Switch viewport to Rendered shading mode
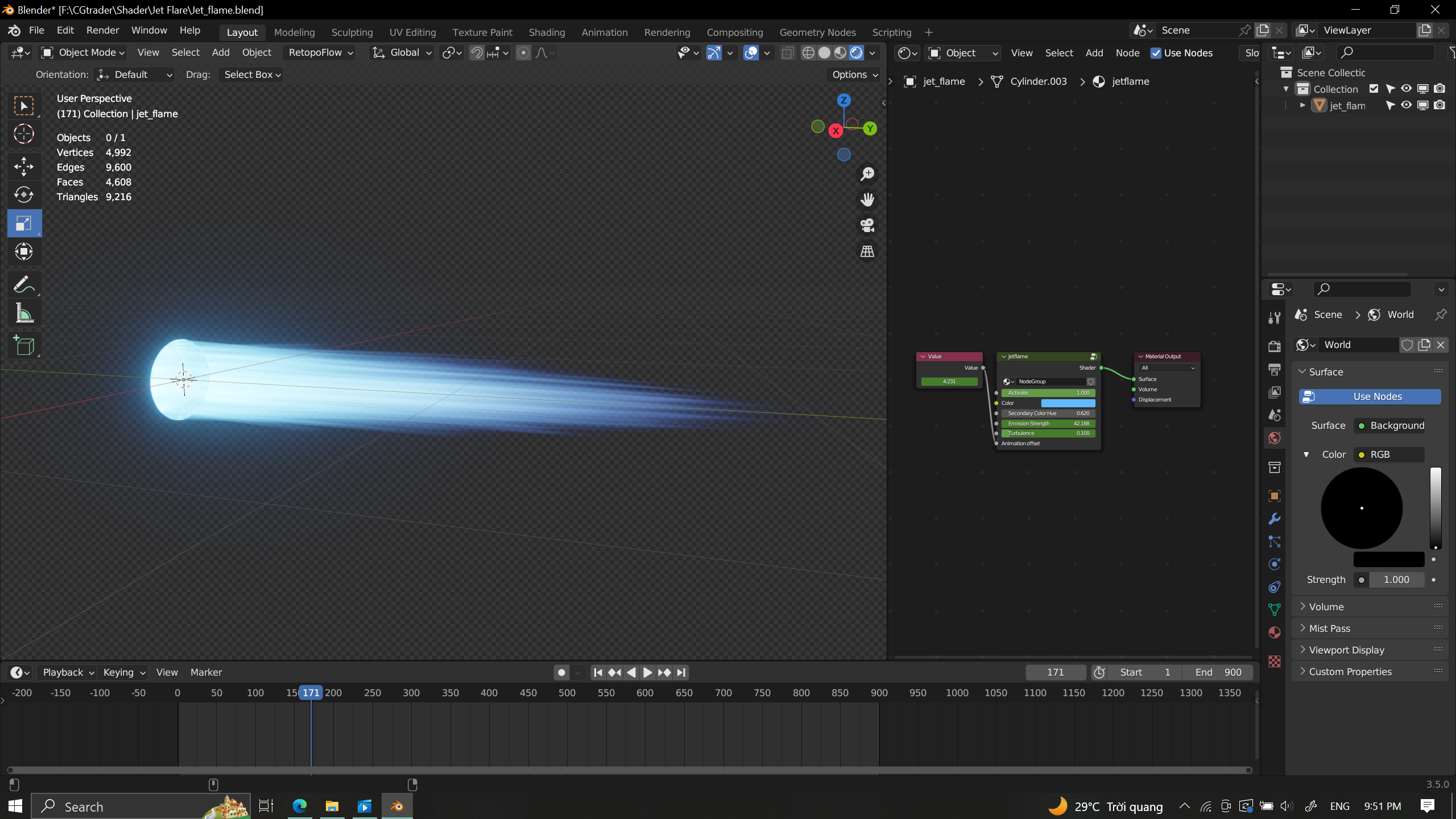Image resolution: width=1456 pixels, height=819 pixels. tap(856, 52)
